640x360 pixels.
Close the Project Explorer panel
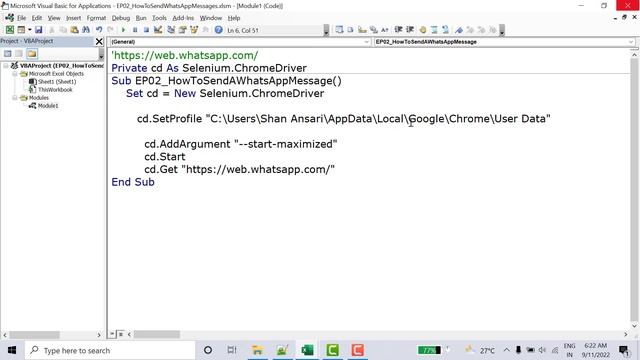click(x=99, y=41)
